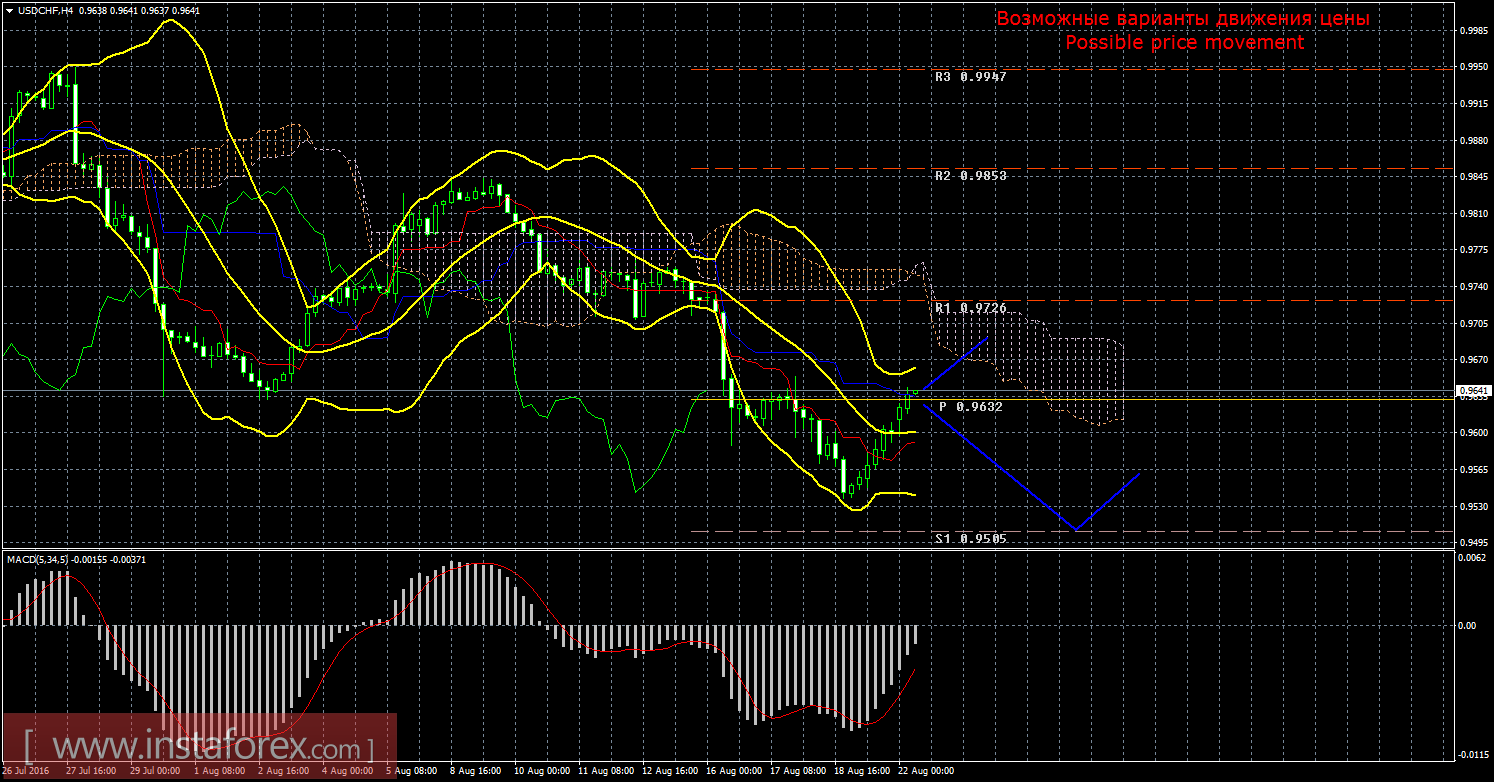1494x782 pixels.
Task: Click the 16 Aug 00:00 time axis label
Action: (x=733, y=771)
